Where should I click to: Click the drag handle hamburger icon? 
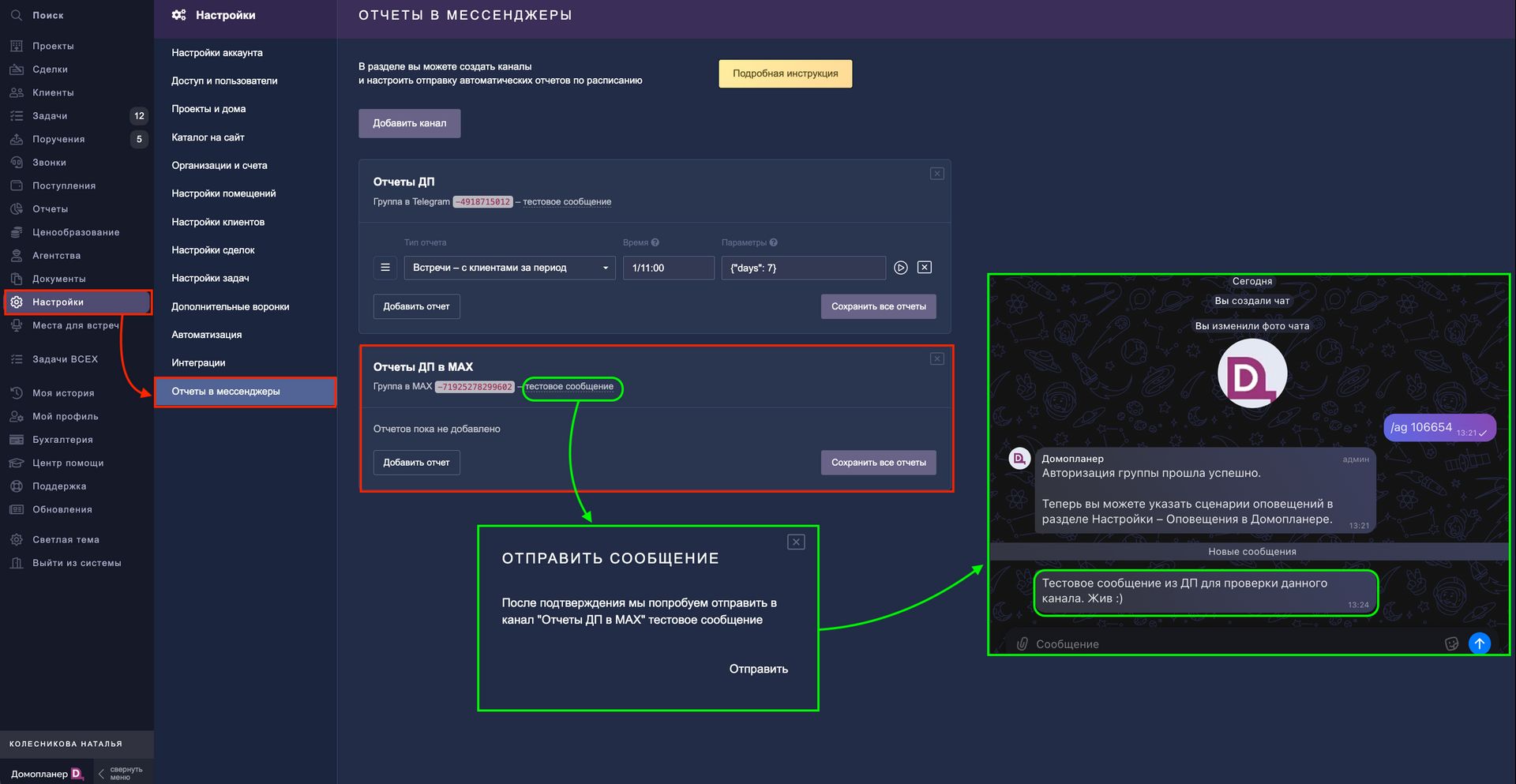tap(385, 268)
